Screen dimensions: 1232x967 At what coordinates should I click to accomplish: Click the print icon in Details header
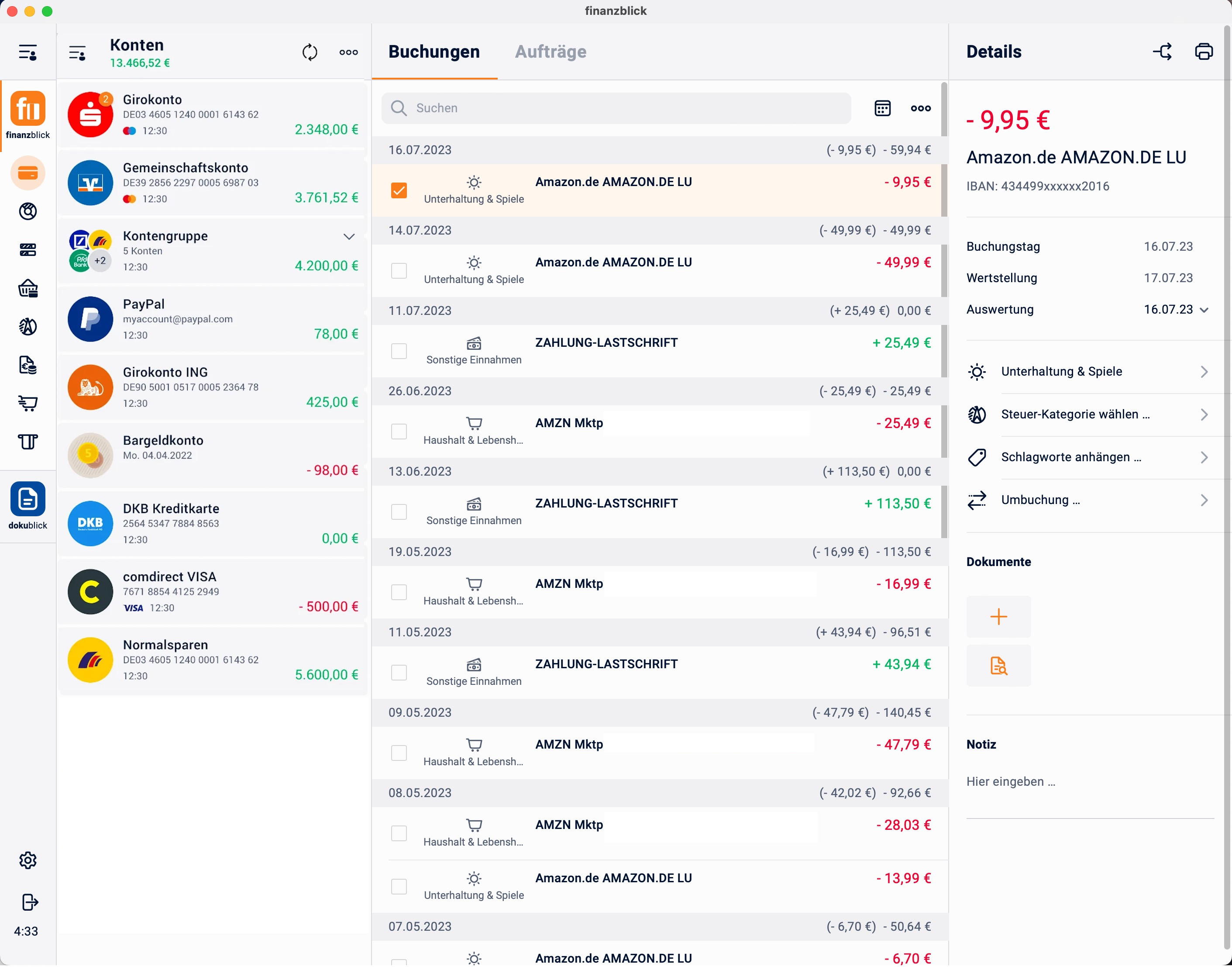point(1204,52)
